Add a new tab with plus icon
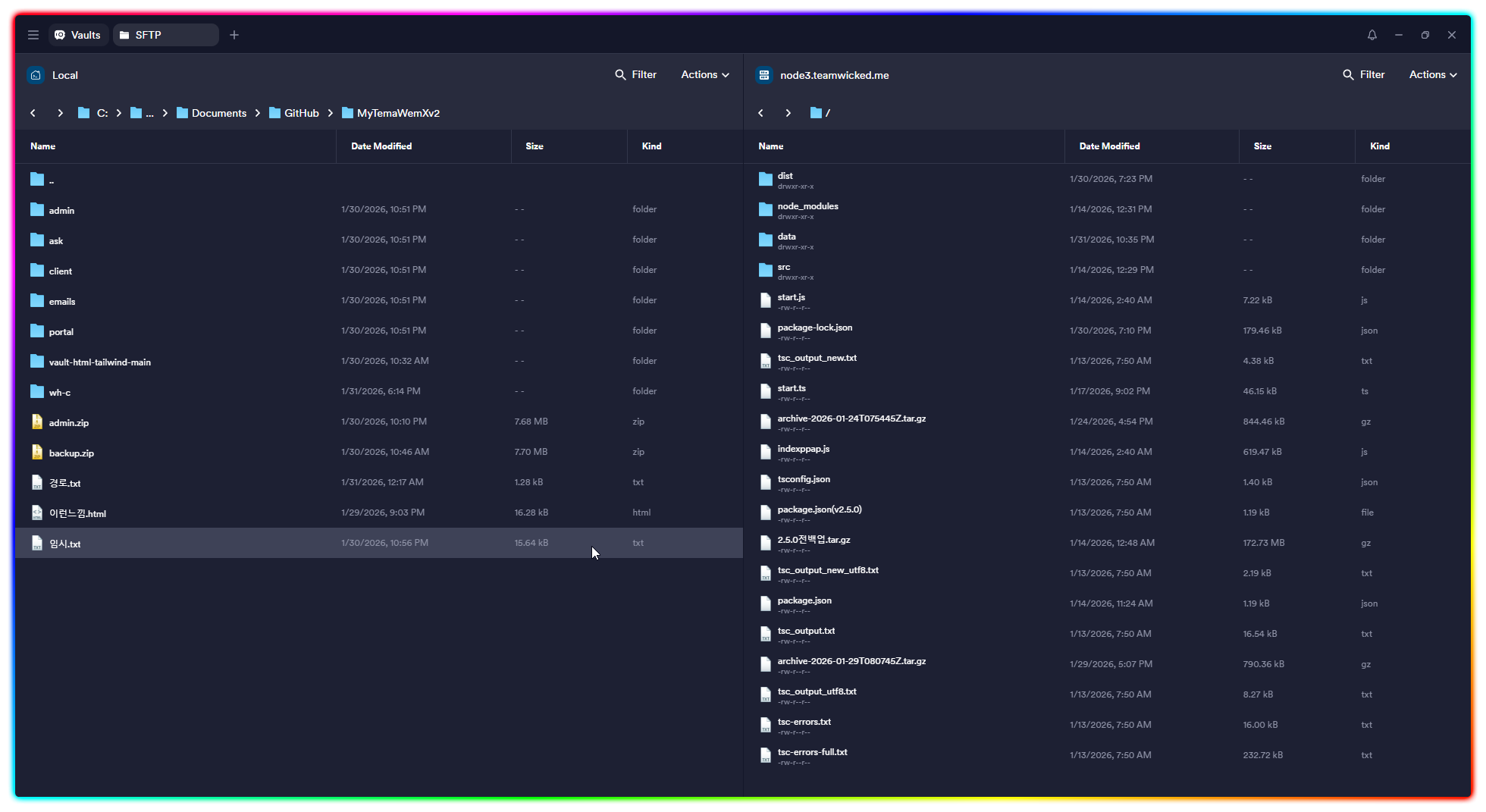1486x812 pixels. [x=234, y=35]
